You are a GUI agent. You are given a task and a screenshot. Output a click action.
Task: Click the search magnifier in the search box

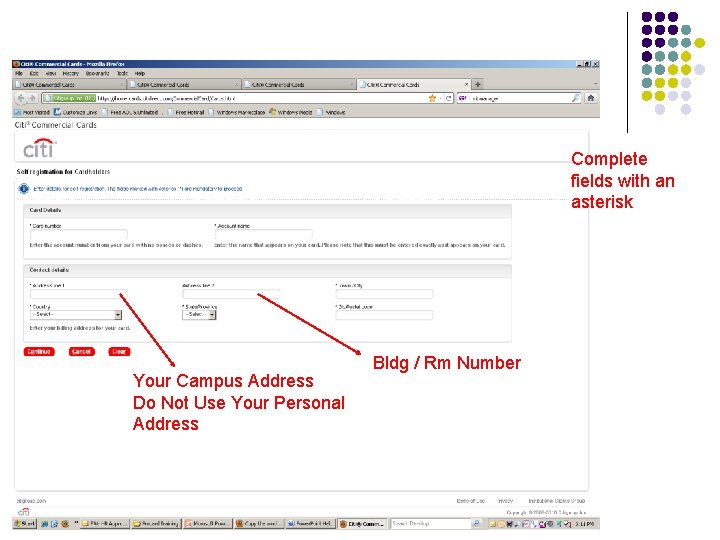575,98
